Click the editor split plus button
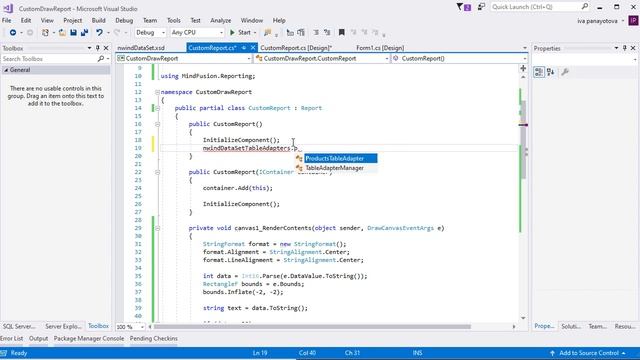Screen dimensions: 640x360 tap(523, 68)
